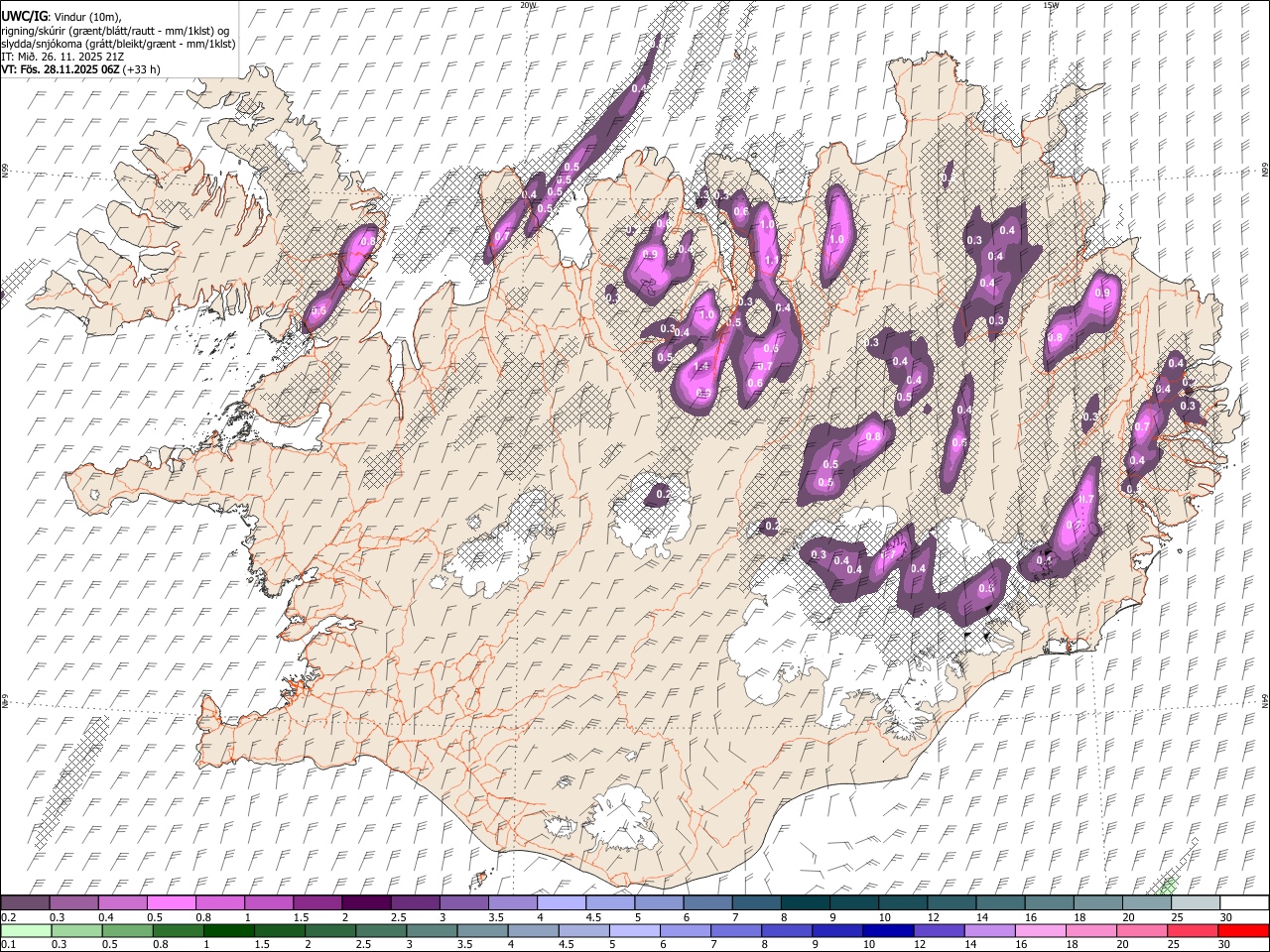Click the palest green 0.1 rain legend swatch
This screenshot has height=952, width=1270.
click(x=26, y=930)
